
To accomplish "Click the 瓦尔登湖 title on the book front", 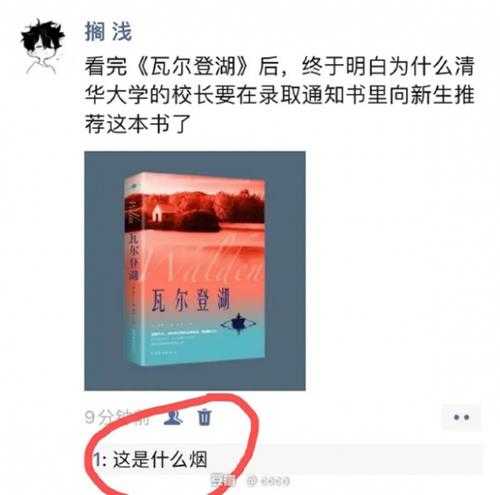I will pos(191,301).
